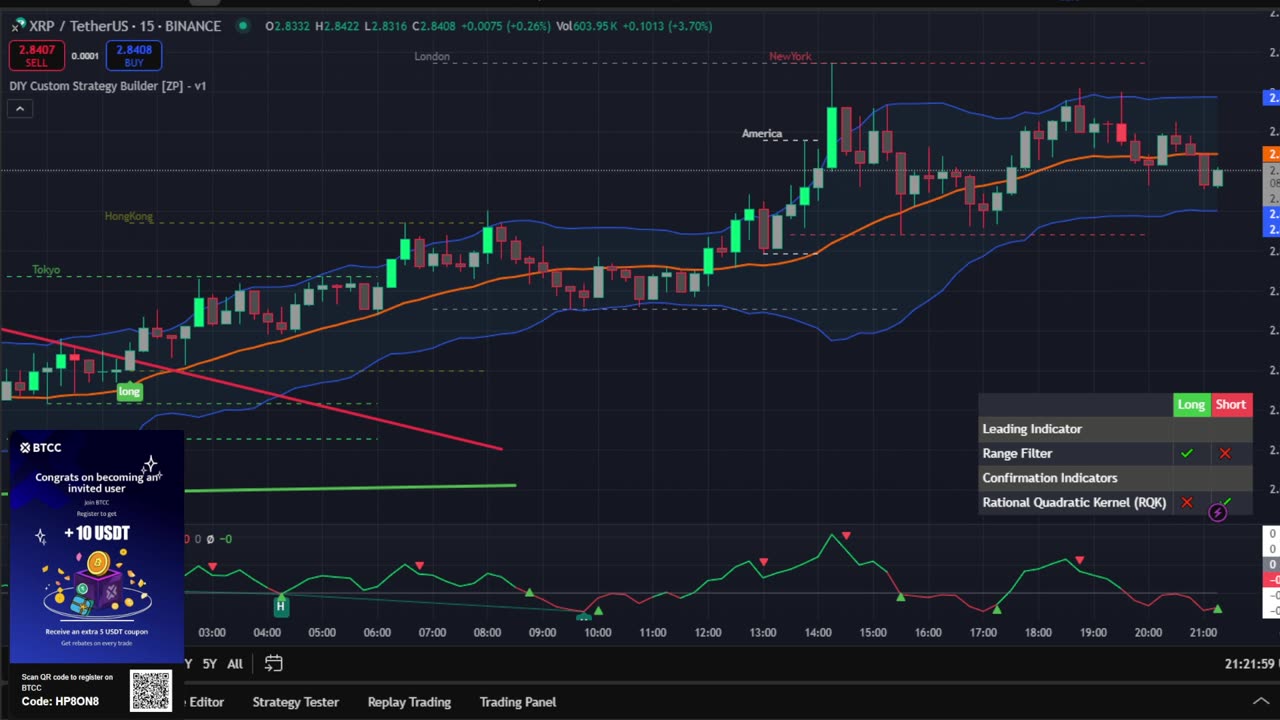
Task: Click the Leading Indicator row
Action: tap(1115, 428)
